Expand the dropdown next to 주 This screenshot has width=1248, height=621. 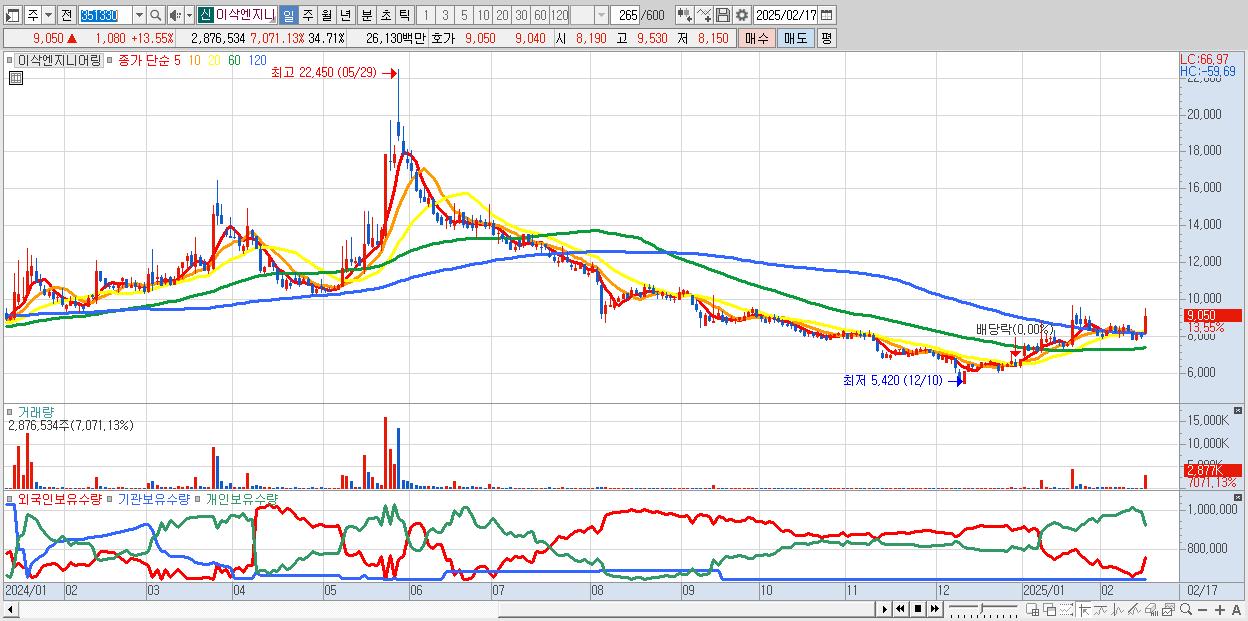[x=49, y=15]
